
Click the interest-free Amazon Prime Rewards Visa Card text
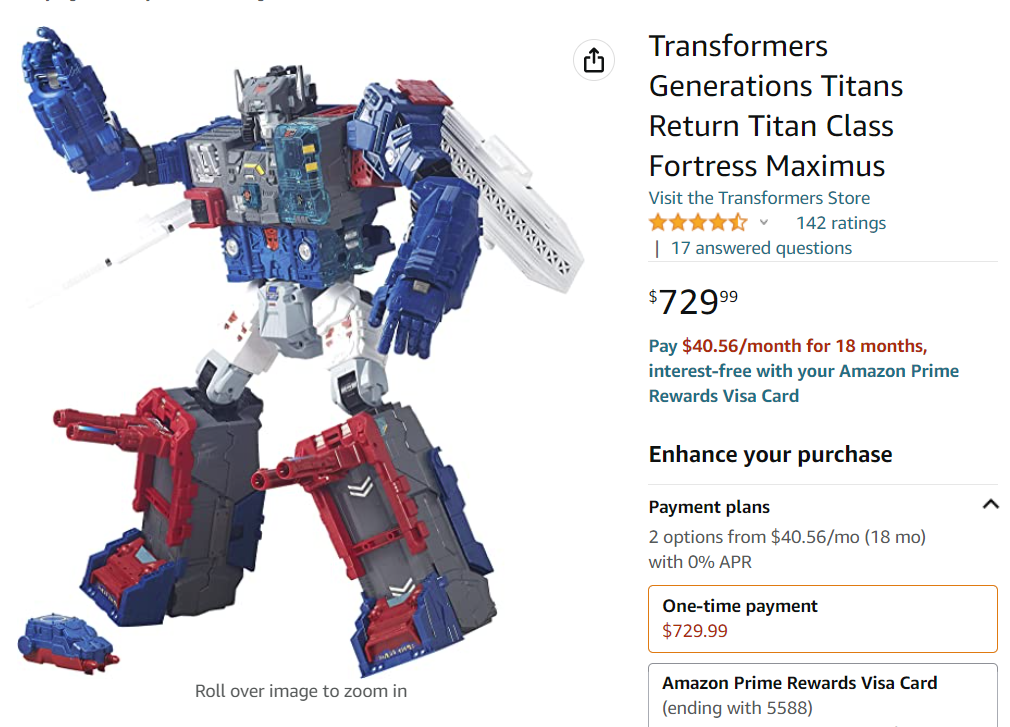coord(803,383)
